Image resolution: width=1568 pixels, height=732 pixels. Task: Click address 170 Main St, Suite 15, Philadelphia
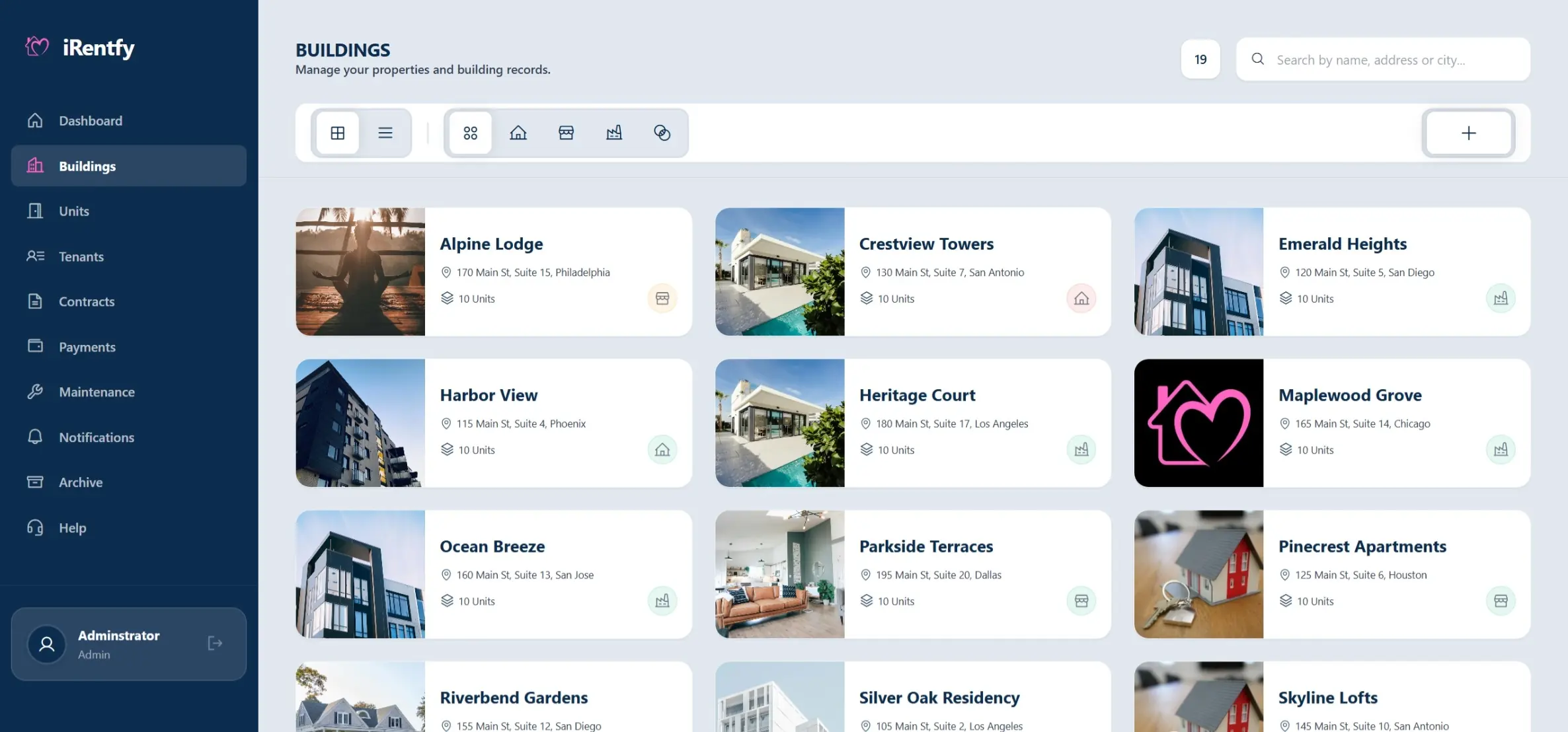(533, 272)
